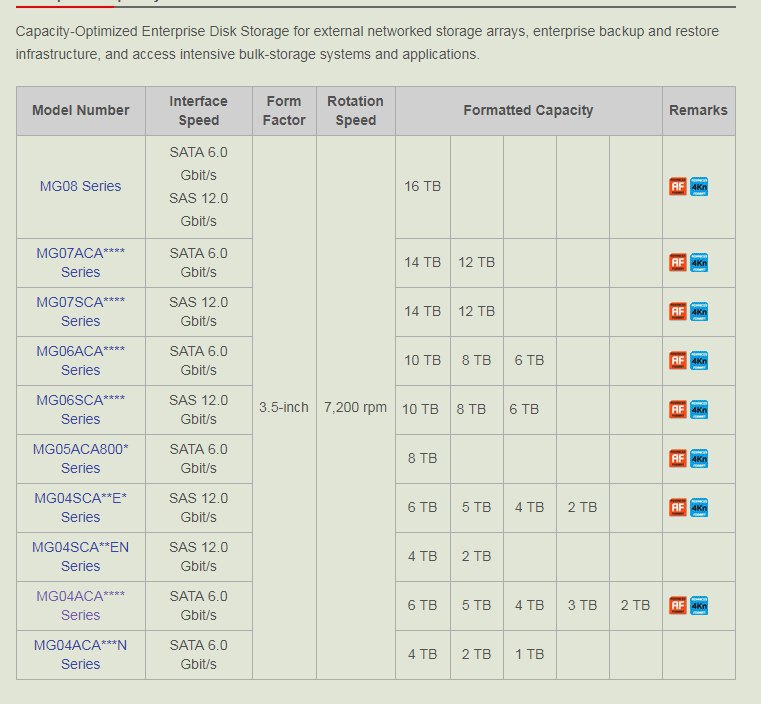The image size is (761, 704).
Task: Click the AF icon in MG08 Series row
Action: pos(678,187)
